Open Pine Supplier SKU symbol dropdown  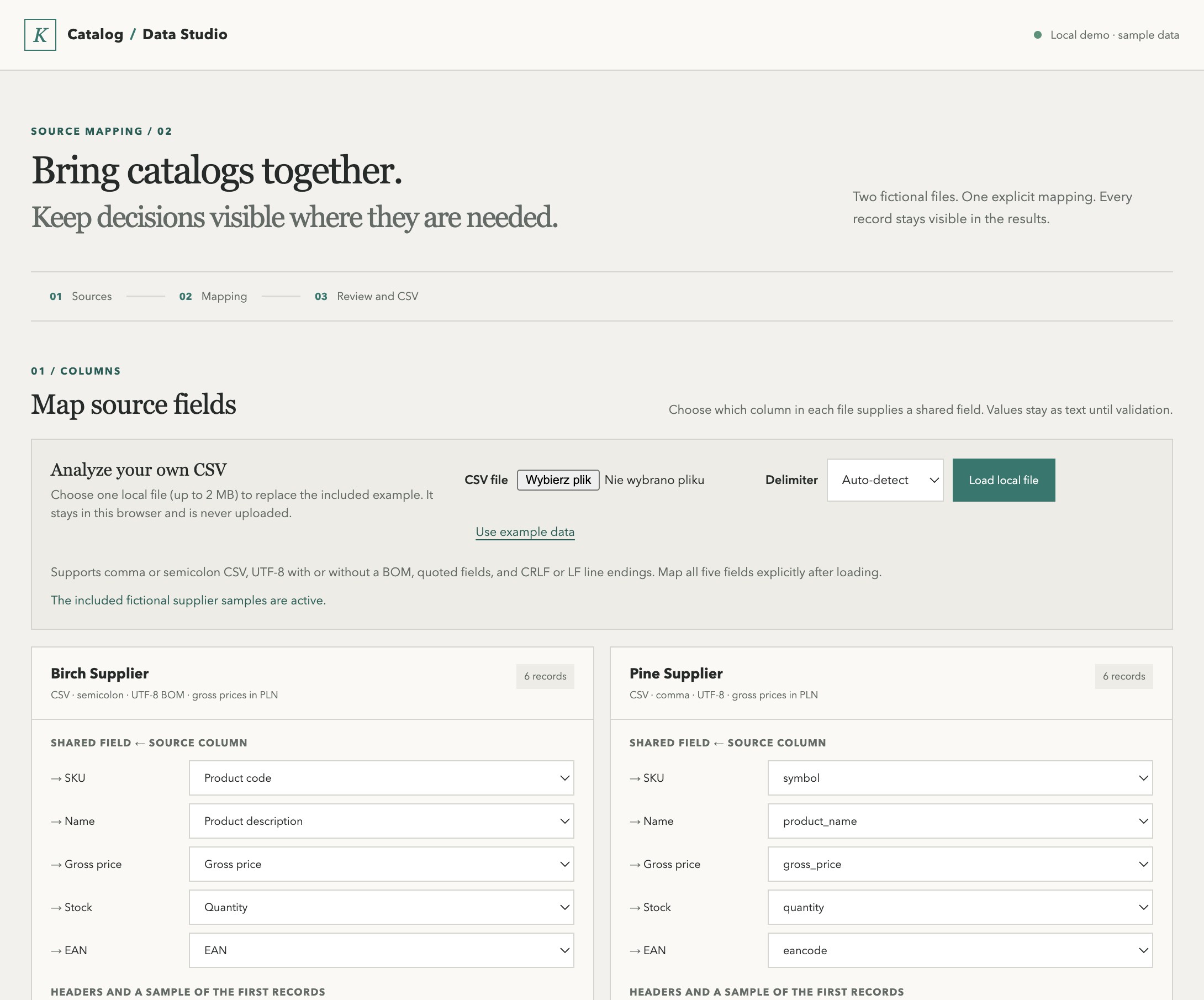(x=960, y=778)
